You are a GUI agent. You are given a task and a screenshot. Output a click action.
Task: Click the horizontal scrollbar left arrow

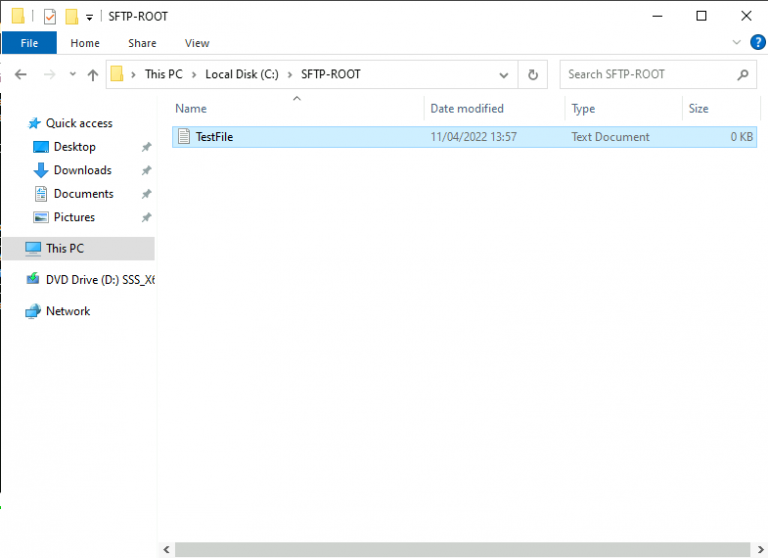pos(167,550)
